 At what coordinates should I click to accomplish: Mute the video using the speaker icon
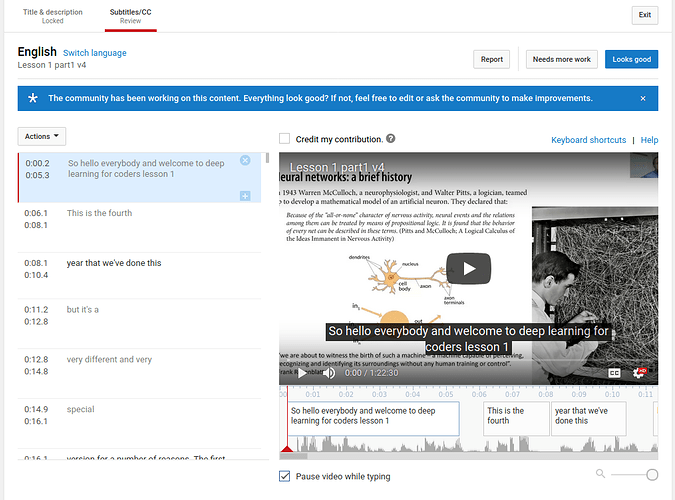(x=328, y=373)
